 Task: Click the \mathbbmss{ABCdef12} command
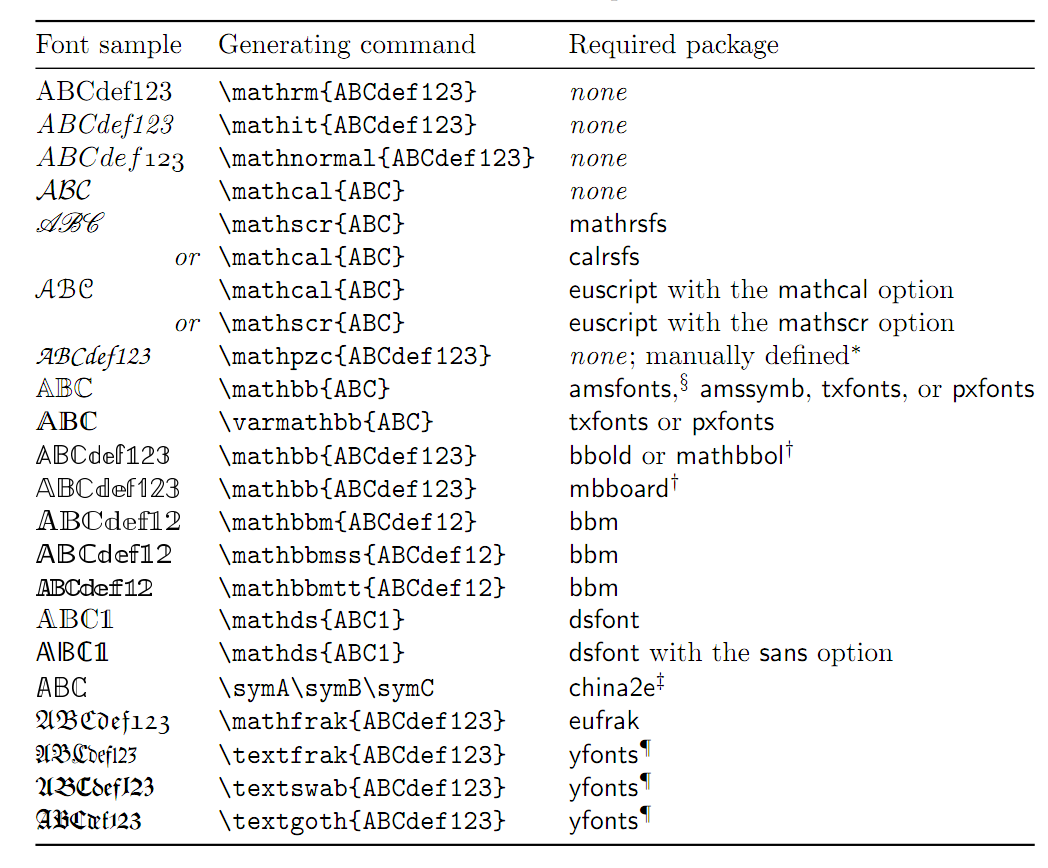coord(362,555)
